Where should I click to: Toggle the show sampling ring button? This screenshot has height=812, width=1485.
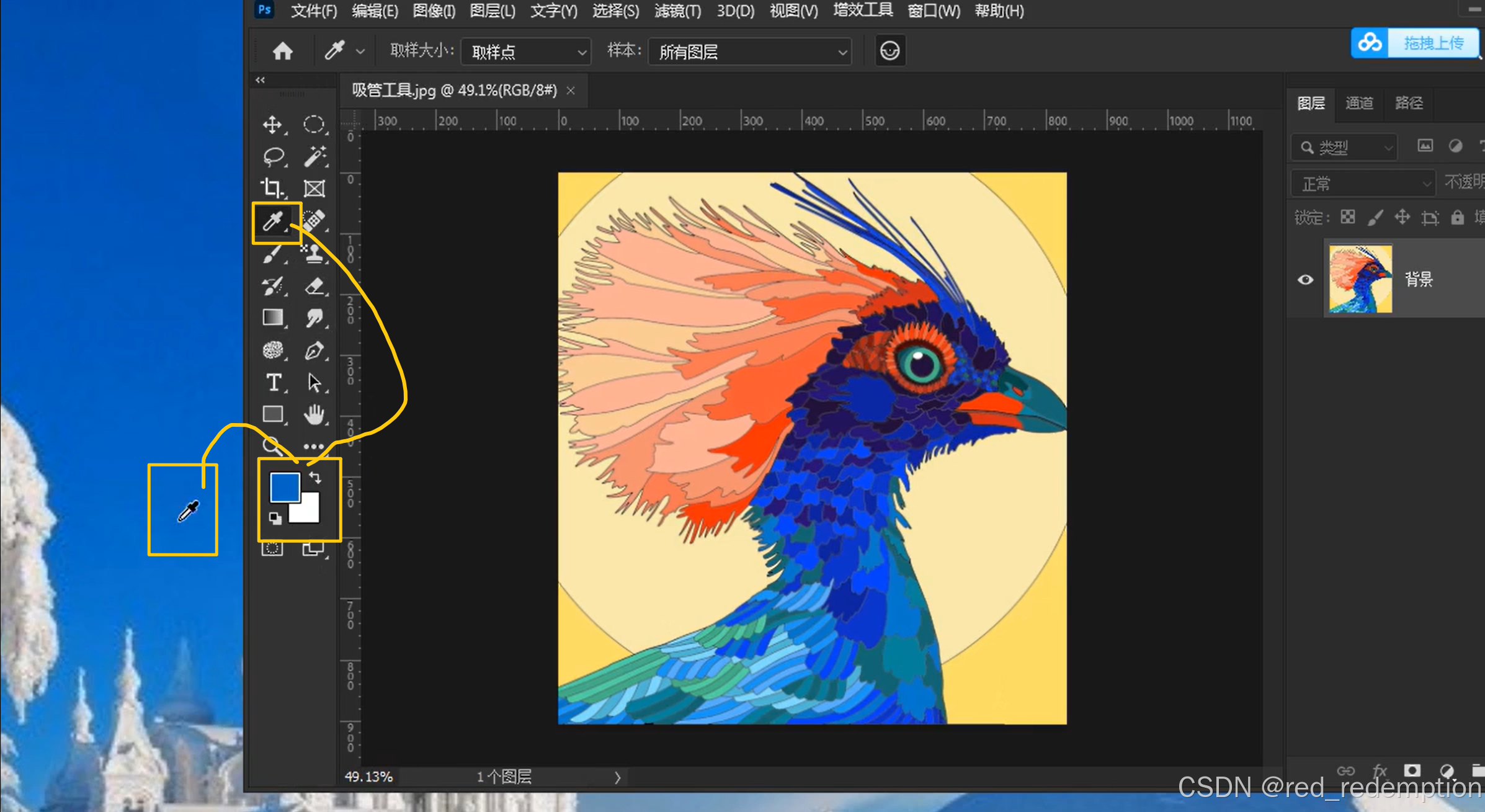click(x=890, y=50)
